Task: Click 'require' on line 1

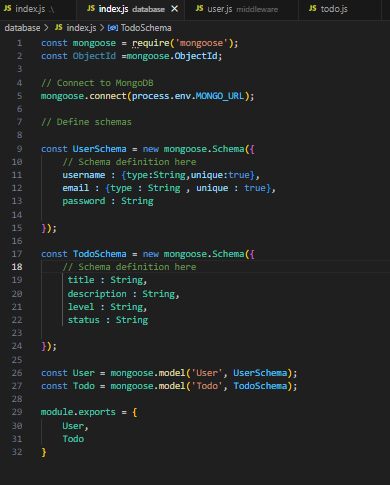Action: pos(151,43)
